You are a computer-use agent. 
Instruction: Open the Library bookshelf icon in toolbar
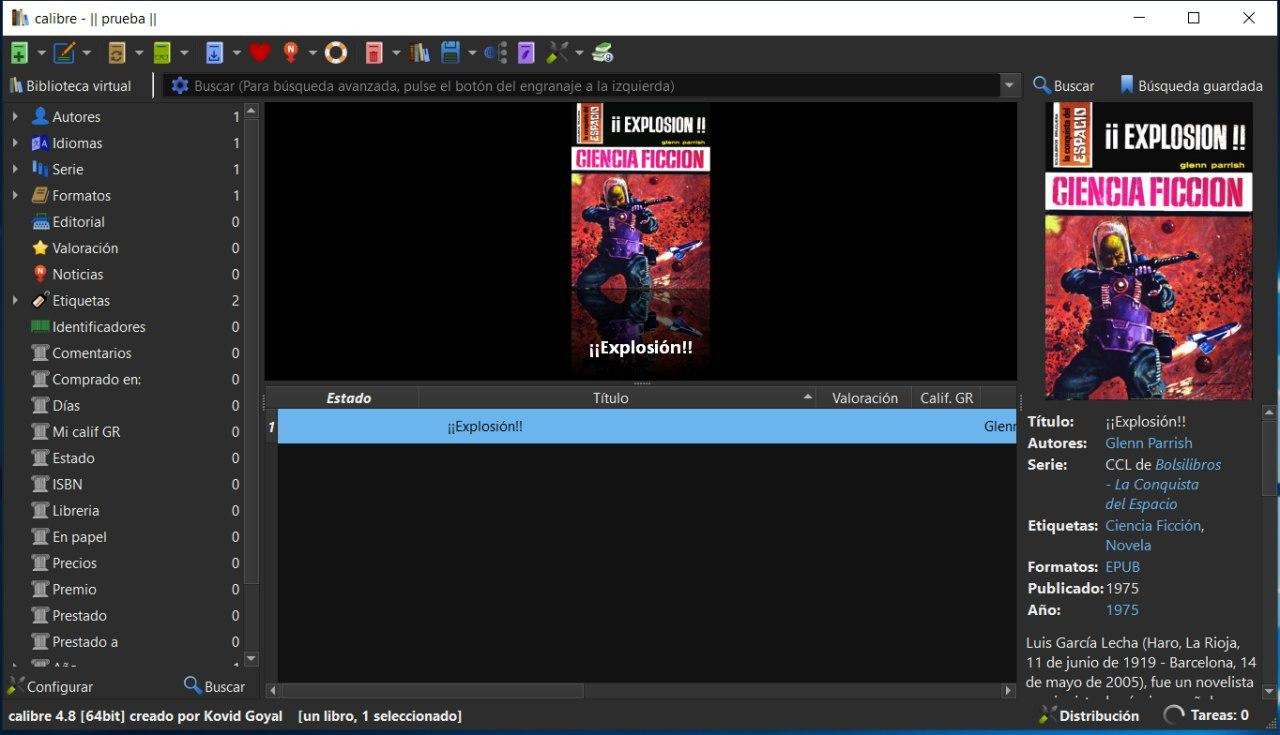419,53
